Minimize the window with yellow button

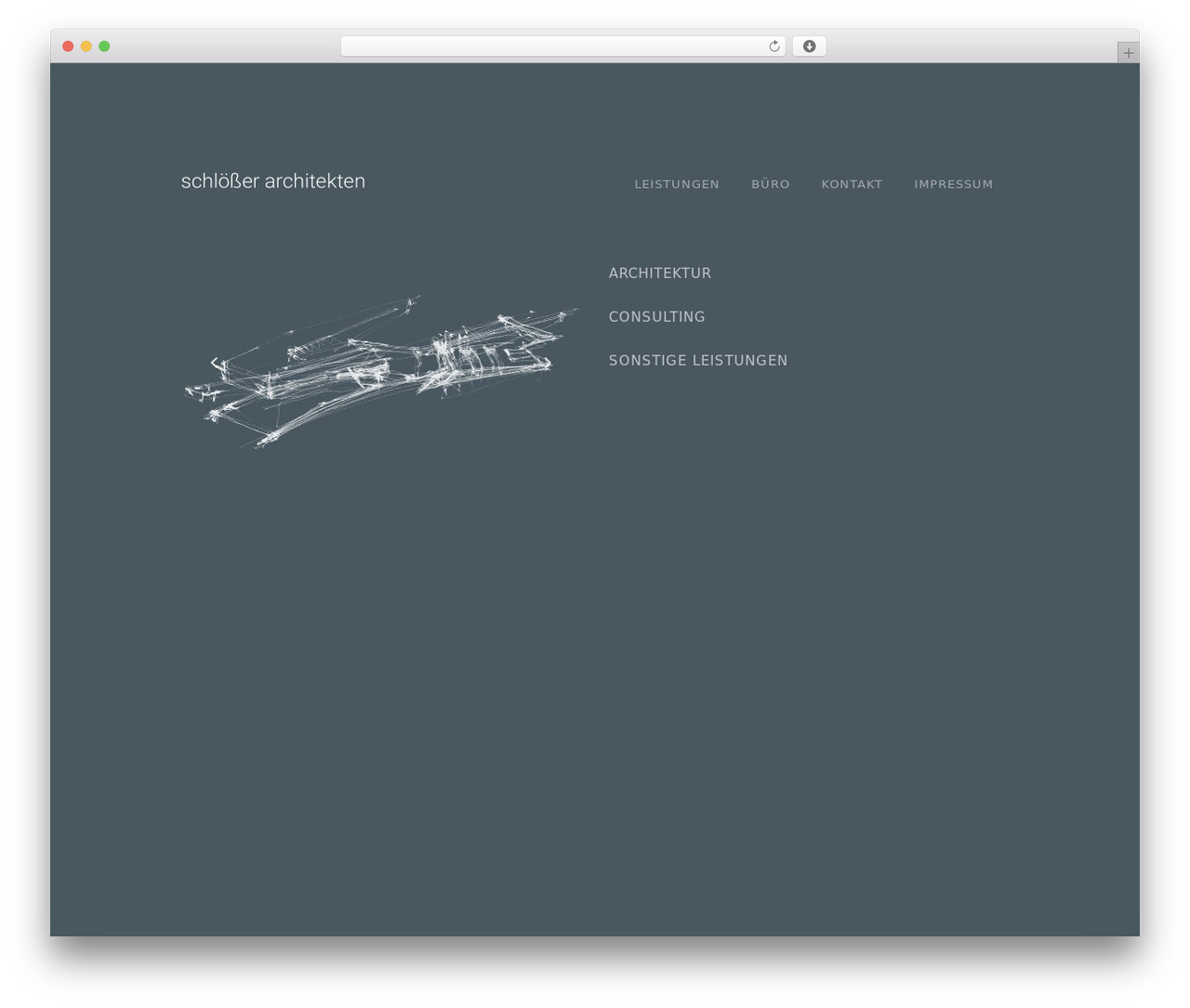tap(86, 46)
